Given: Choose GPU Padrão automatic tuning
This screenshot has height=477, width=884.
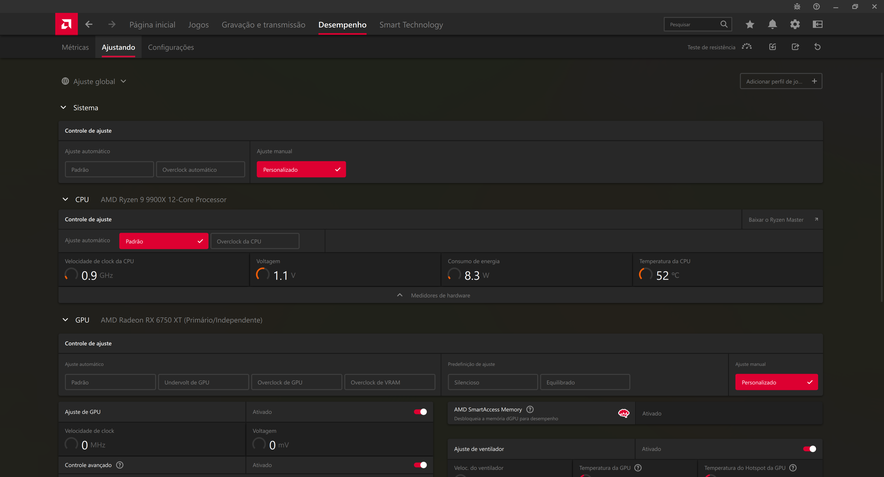Looking at the screenshot, I should coord(110,382).
